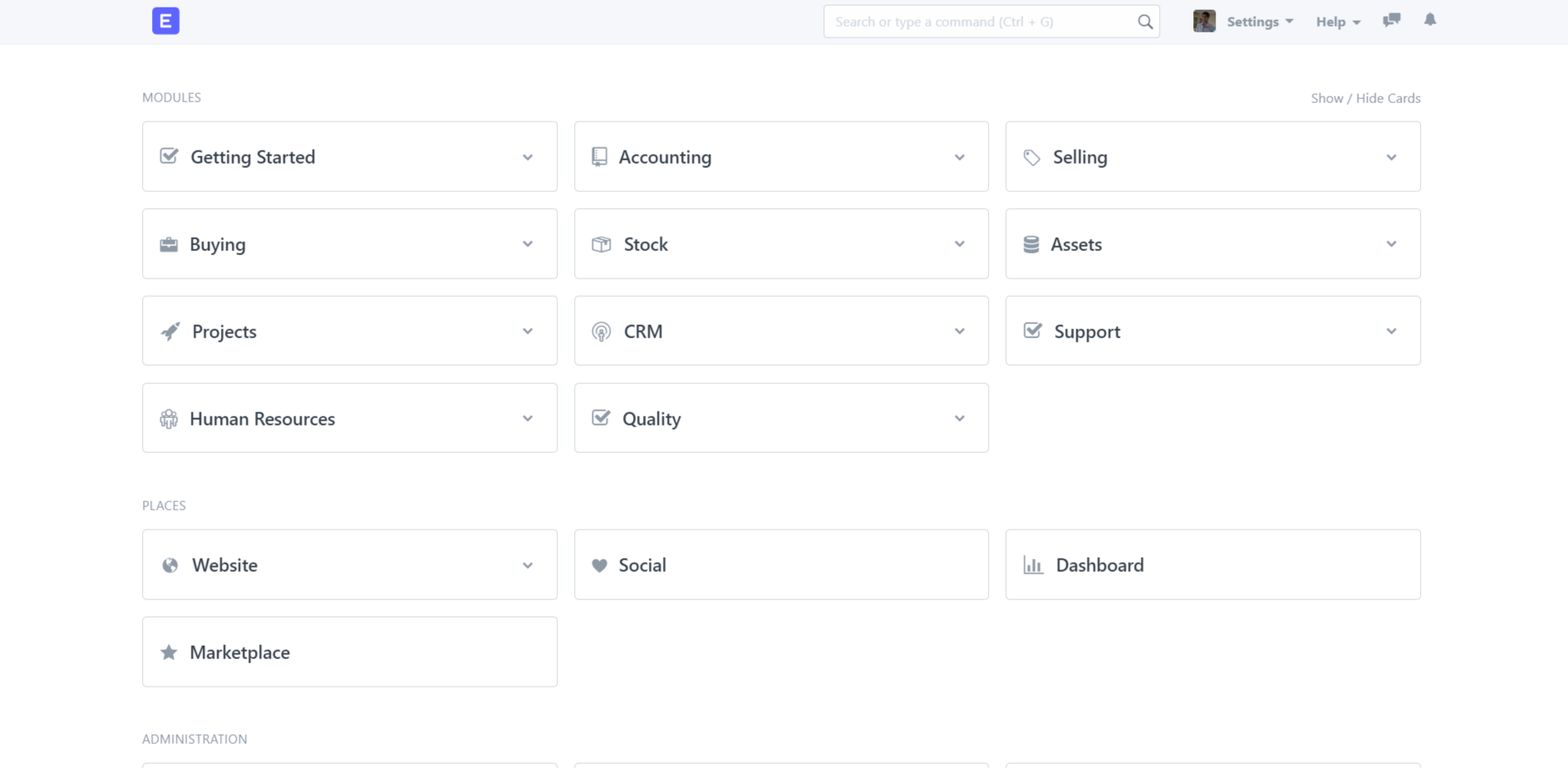Expand the Human Resources card chevron
The image size is (1568, 768).
[528, 419]
